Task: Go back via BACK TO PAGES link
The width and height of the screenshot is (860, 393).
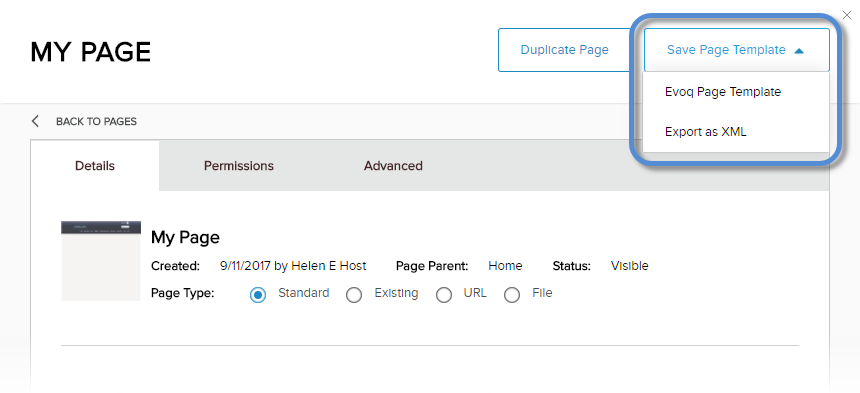Action: tap(96, 122)
